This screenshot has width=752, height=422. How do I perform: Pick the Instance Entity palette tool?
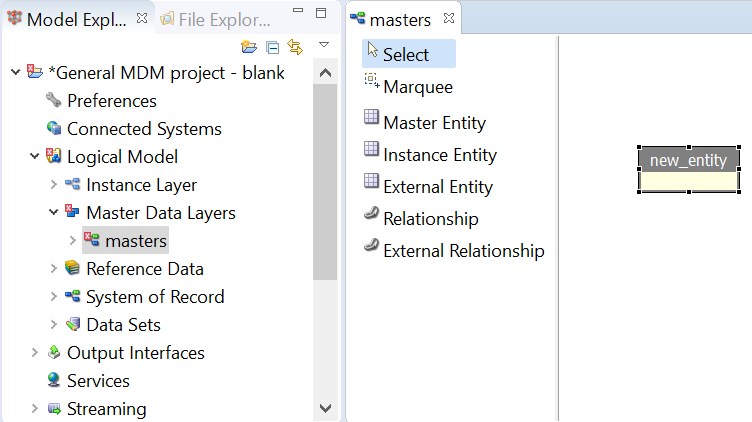439,155
